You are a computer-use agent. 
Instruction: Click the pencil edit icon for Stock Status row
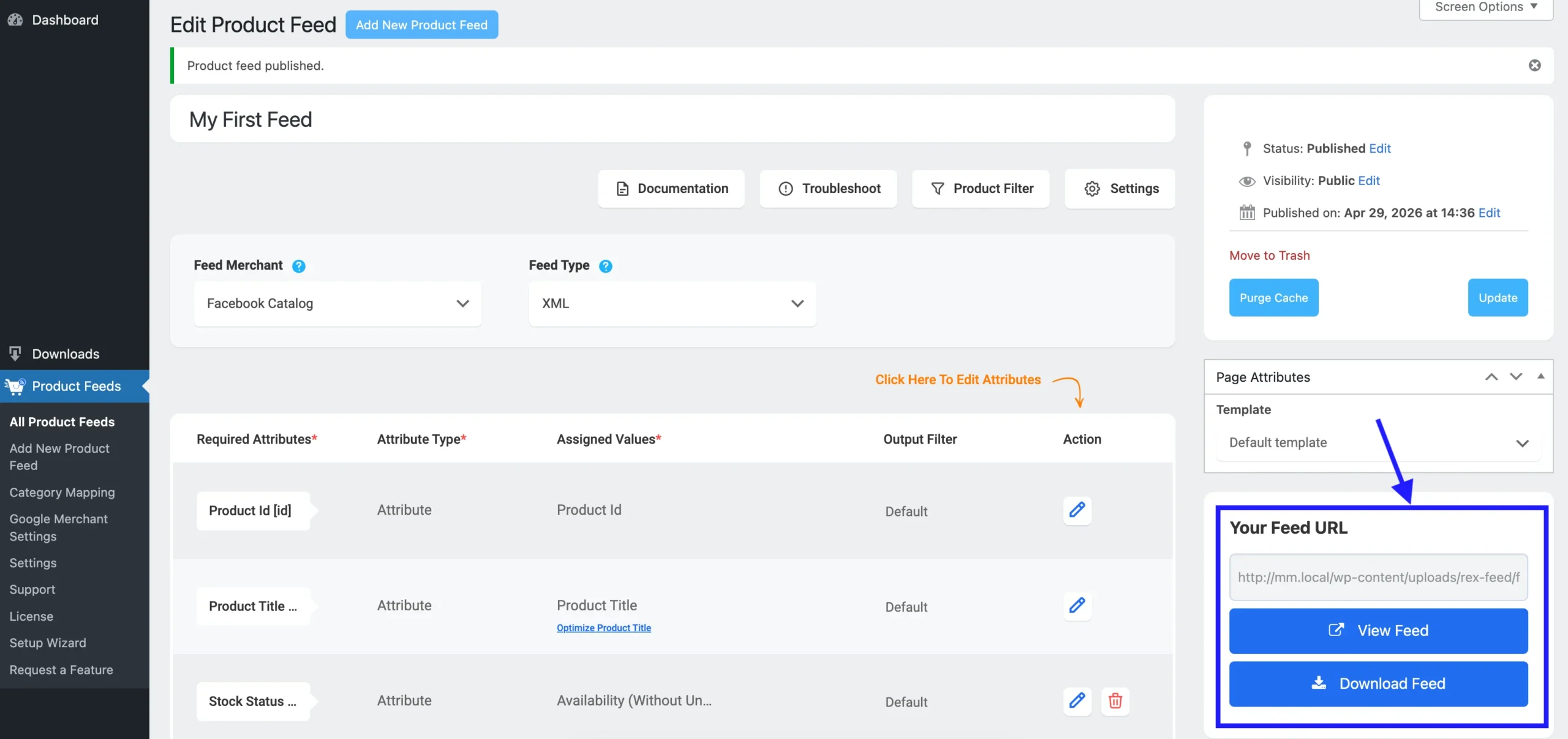point(1077,700)
